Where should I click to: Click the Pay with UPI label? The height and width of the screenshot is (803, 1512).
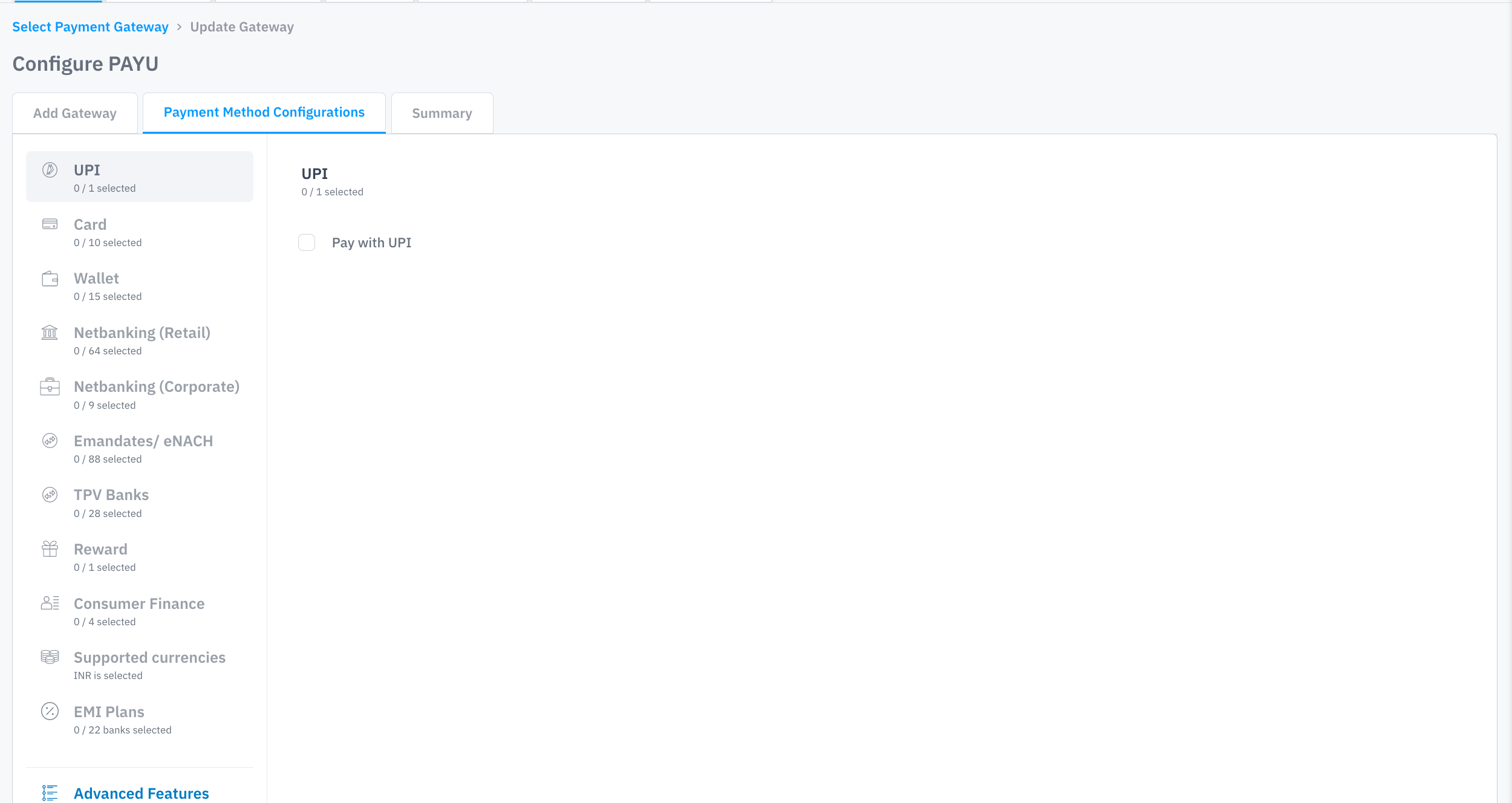371,242
